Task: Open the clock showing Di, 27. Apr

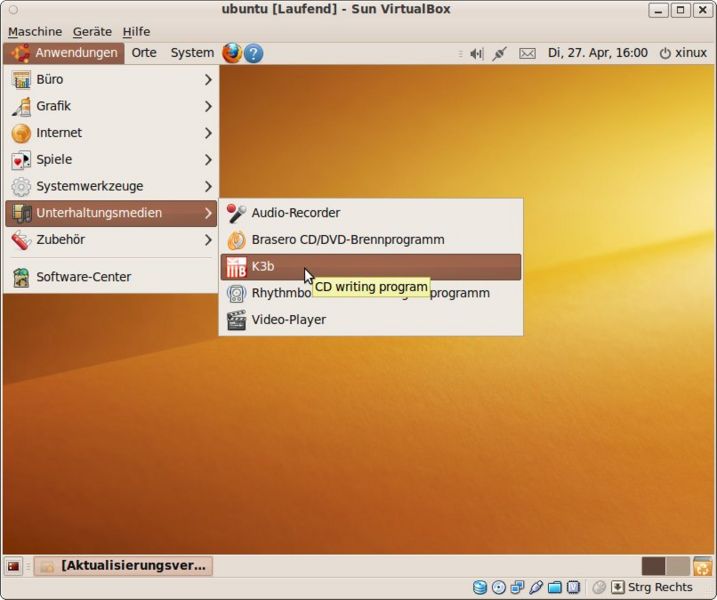Action: click(x=597, y=53)
